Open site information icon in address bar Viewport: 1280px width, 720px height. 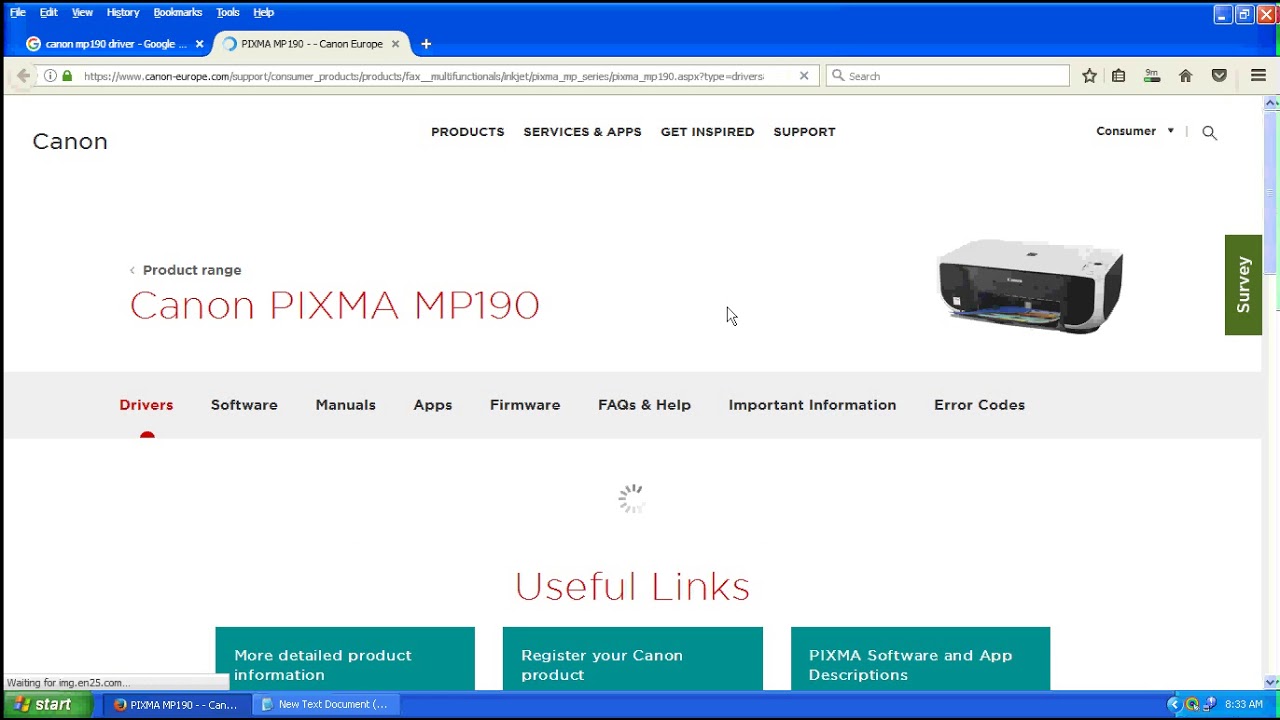pyautogui.click(x=50, y=76)
